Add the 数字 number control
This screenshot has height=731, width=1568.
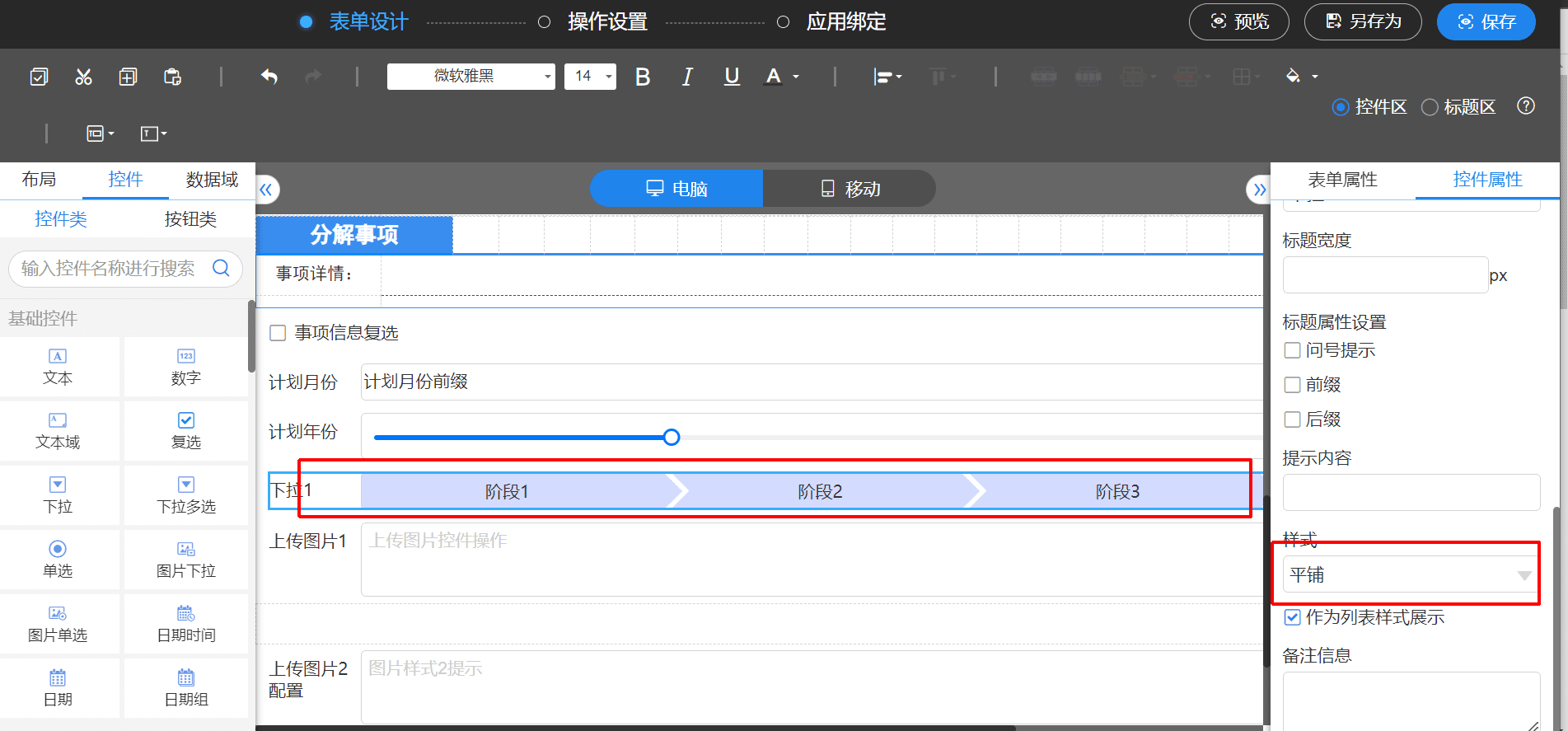point(186,367)
